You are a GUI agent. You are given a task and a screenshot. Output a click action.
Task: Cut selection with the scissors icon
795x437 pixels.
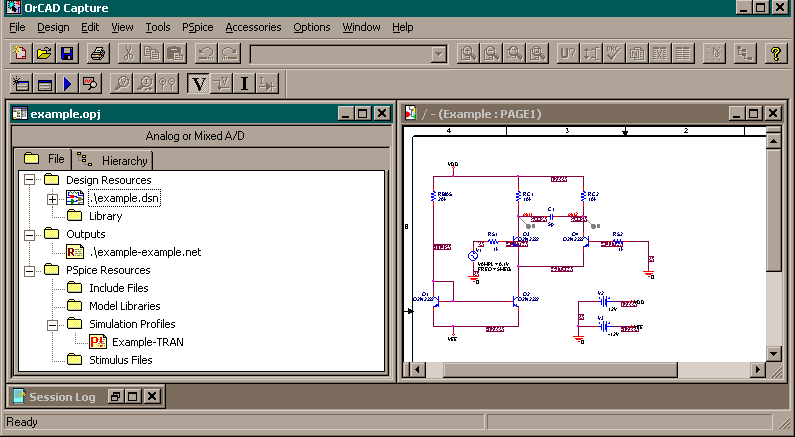coord(129,53)
